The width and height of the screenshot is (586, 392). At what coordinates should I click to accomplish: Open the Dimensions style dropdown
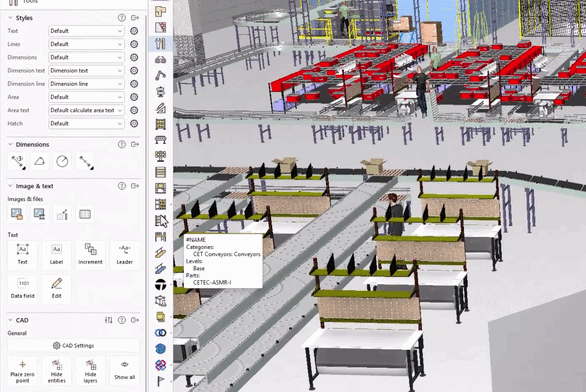(x=86, y=57)
